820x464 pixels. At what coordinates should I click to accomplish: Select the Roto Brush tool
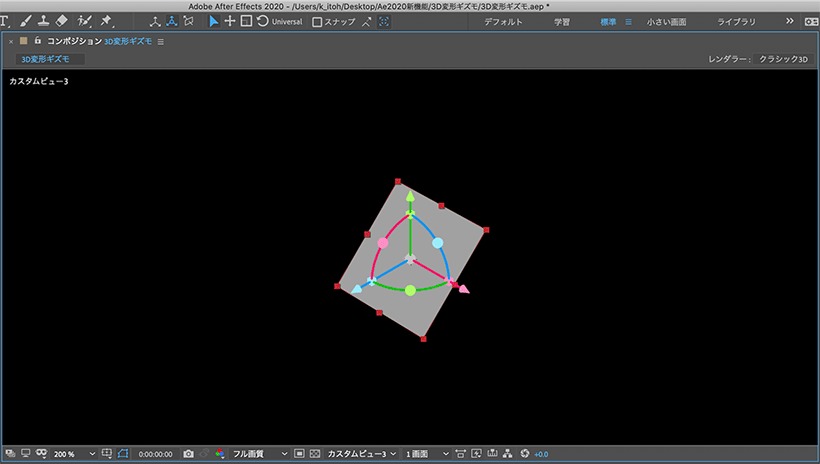click(x=84, y=21)
